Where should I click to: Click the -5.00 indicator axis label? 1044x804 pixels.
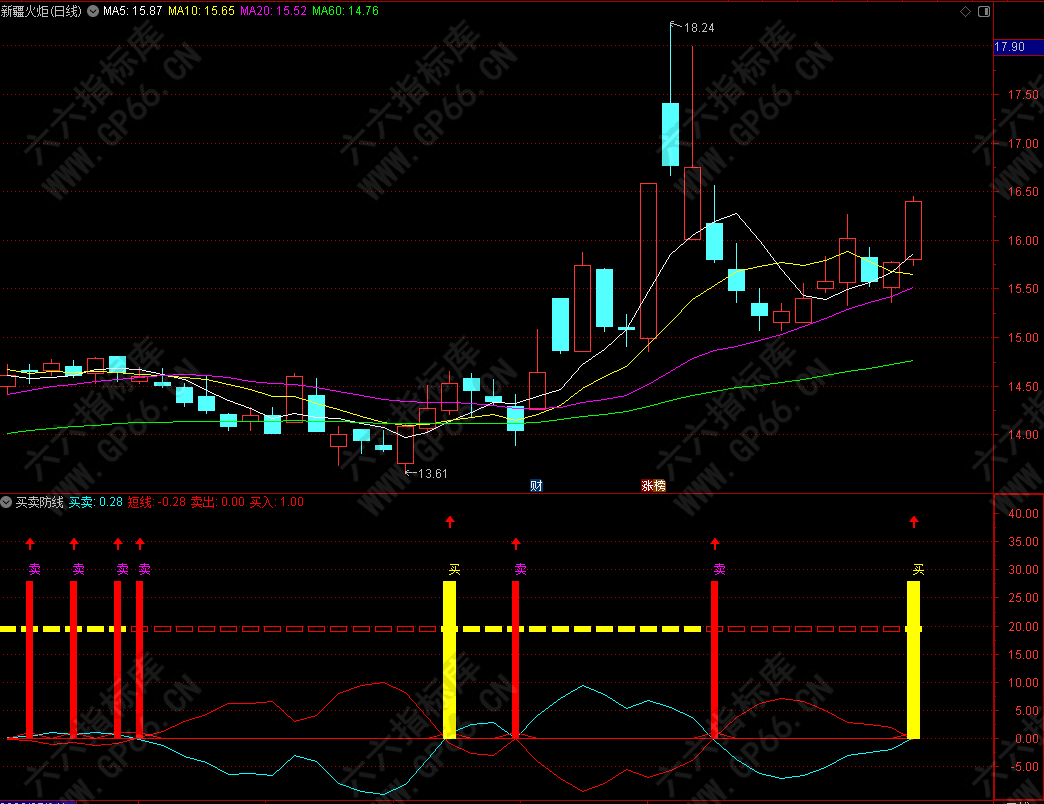coord(1025,767)
